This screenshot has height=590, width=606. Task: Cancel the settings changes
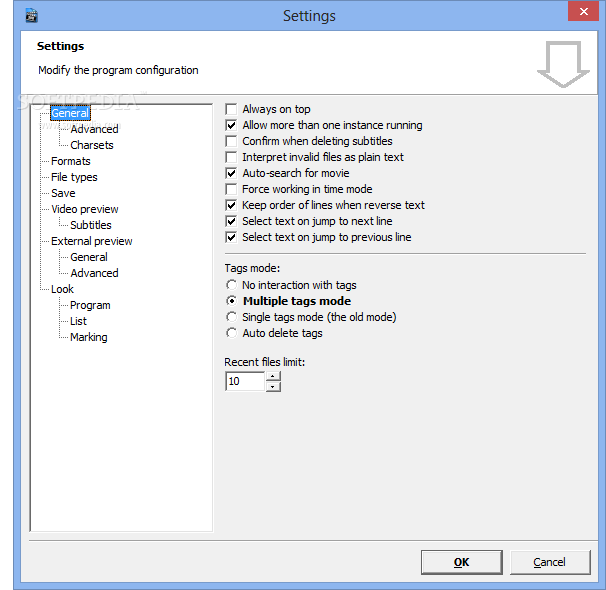point(550,562)
